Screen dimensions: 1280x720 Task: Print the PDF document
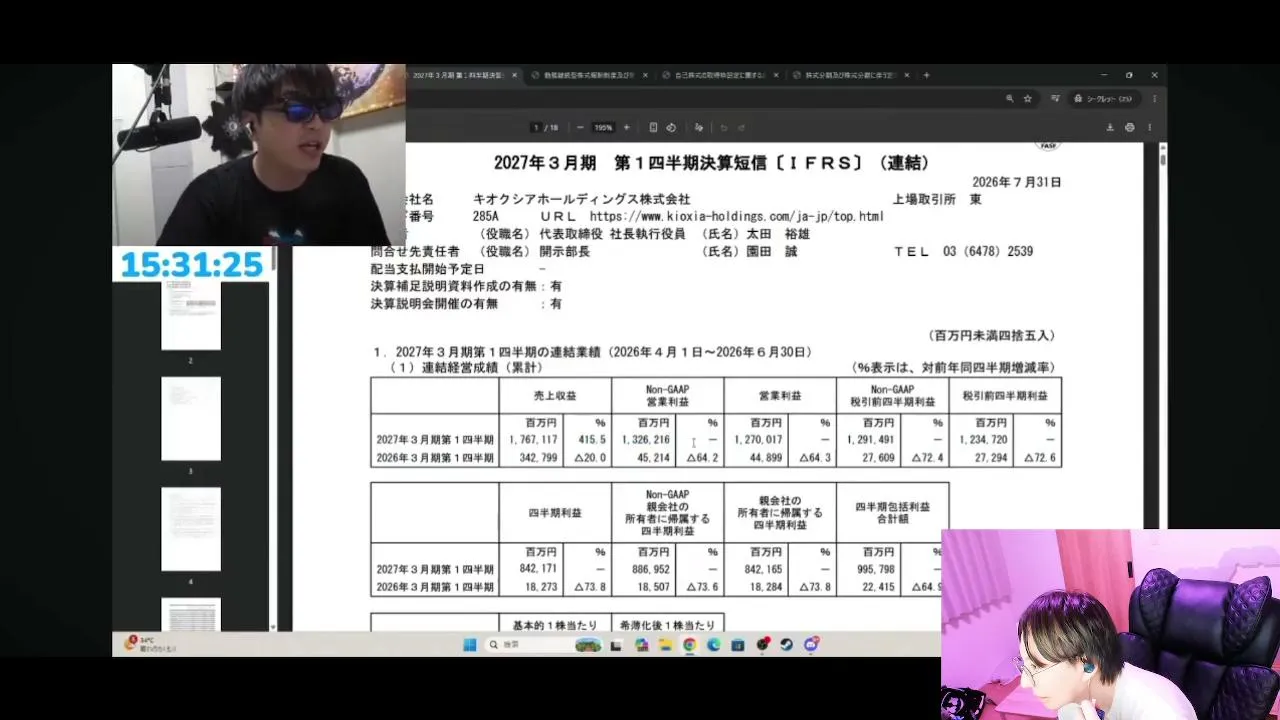coord(1130,128)
